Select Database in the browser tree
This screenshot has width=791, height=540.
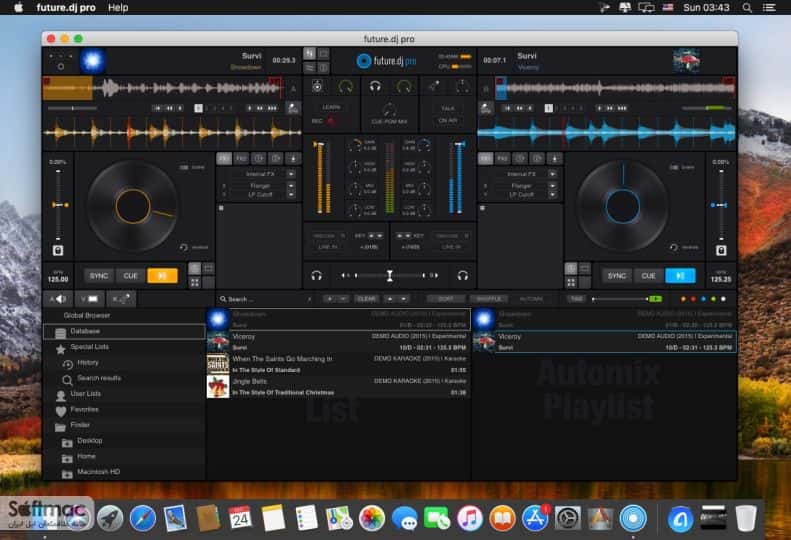(x=124, y=331)
